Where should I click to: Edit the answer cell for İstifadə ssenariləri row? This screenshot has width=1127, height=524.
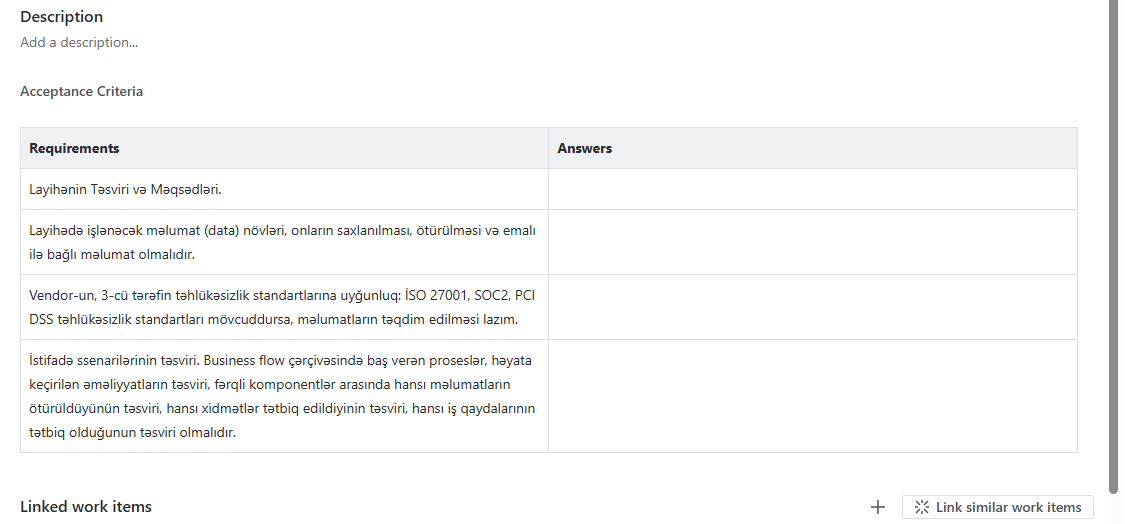coord(813,396)
